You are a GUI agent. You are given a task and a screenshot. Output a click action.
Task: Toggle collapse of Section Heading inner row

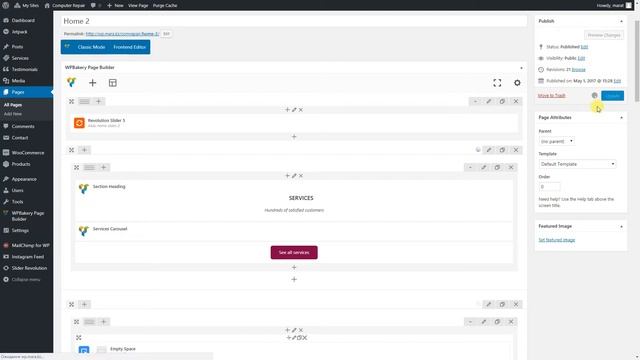coord(470,167)
